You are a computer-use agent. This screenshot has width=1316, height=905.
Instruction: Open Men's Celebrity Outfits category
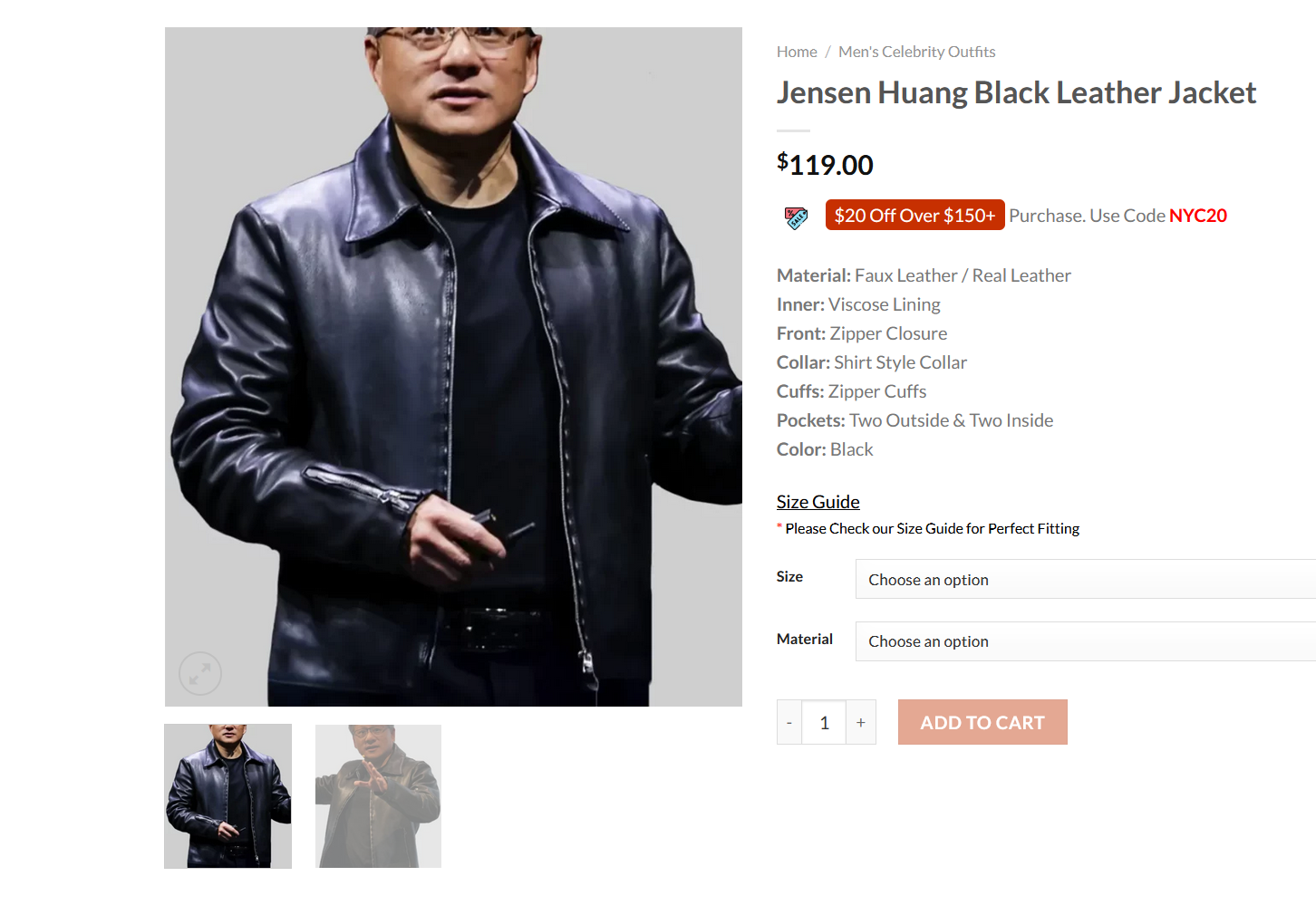(917, 52)
